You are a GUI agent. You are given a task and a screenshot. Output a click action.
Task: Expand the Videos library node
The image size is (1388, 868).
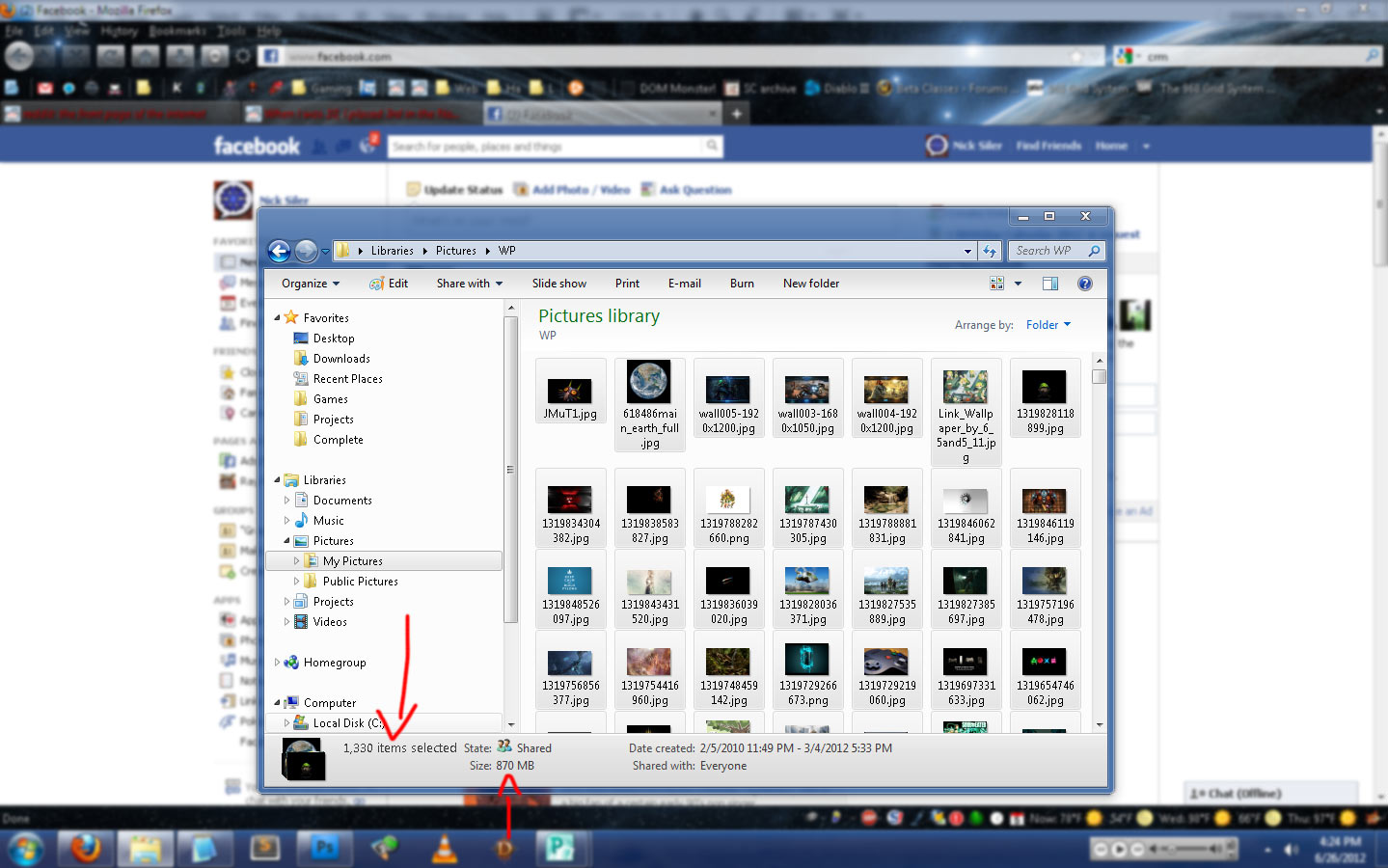coord(286,622)
